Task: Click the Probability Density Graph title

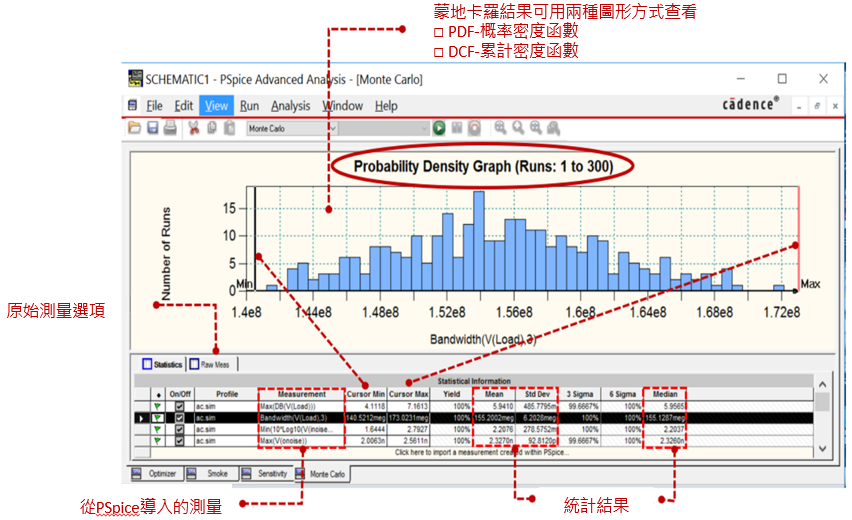Action: pos(483,166)
